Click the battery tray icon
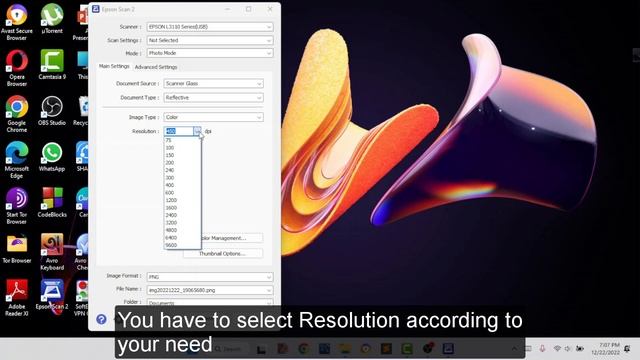The image size is (640, 360). 580,348
